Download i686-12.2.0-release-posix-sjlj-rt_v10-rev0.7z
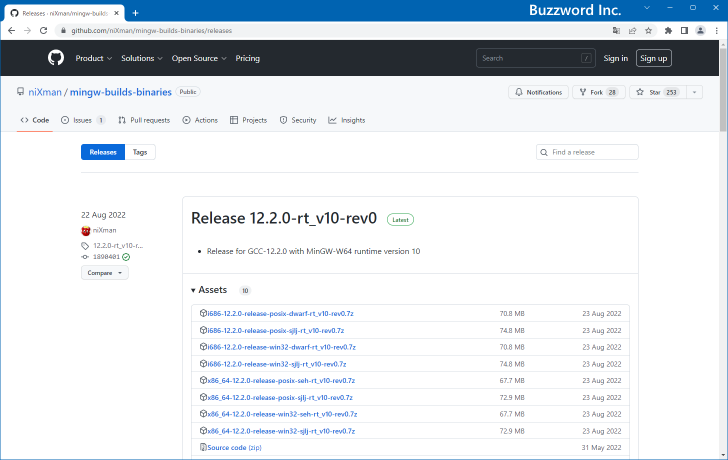The height and width of the screenshot is (460, 728). (276, 330)
